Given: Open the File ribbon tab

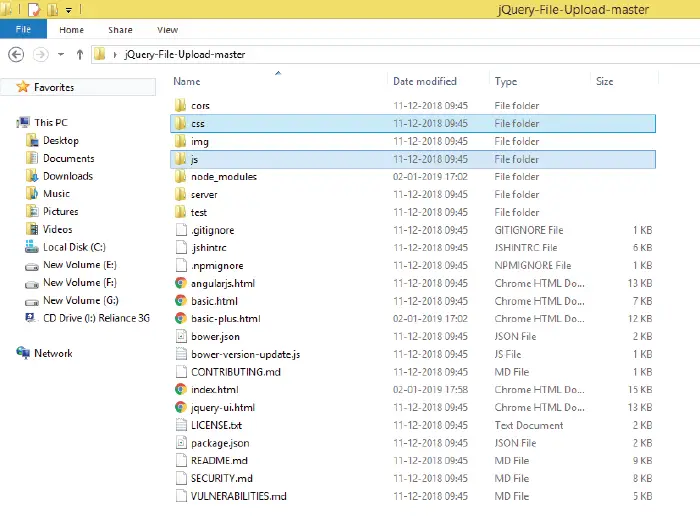Looking at the screenshot, I should pyautogui.click(x=23, y=29).
